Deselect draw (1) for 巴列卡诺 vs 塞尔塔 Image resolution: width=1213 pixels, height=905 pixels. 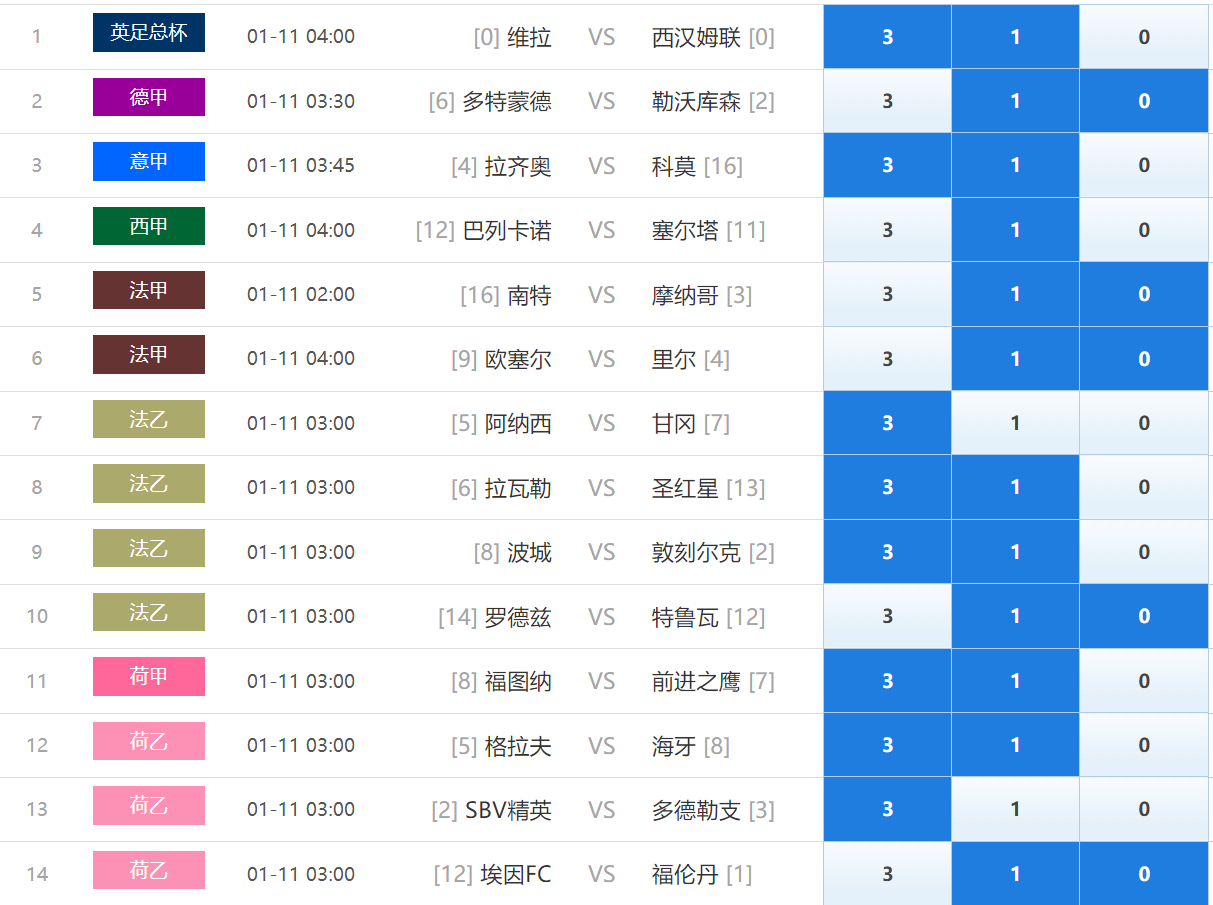(1015, 230)
